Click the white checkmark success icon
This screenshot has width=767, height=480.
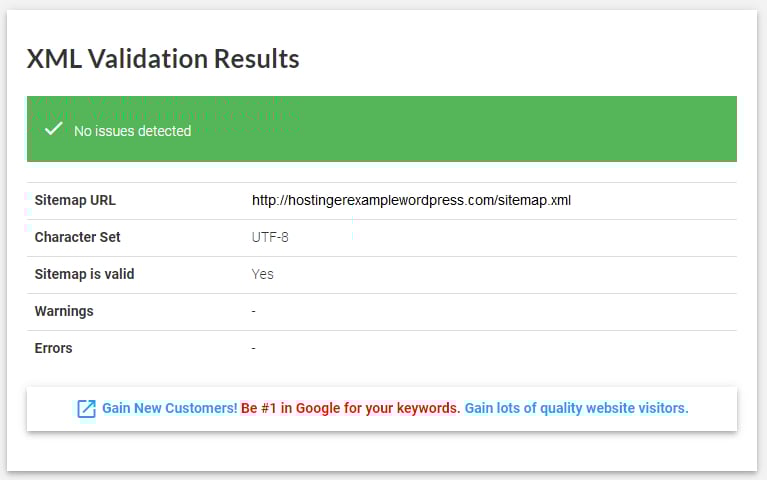[53, 130]
